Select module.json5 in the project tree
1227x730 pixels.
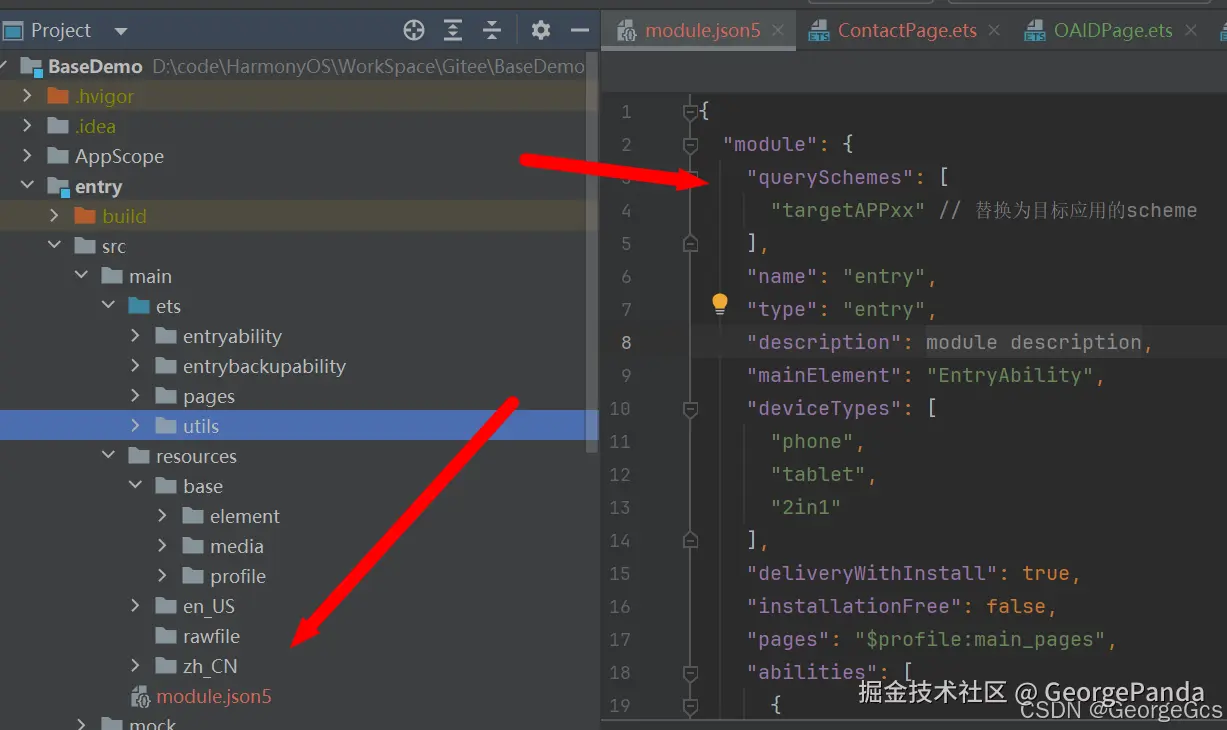pyautogui.click(x=214, y=696)
